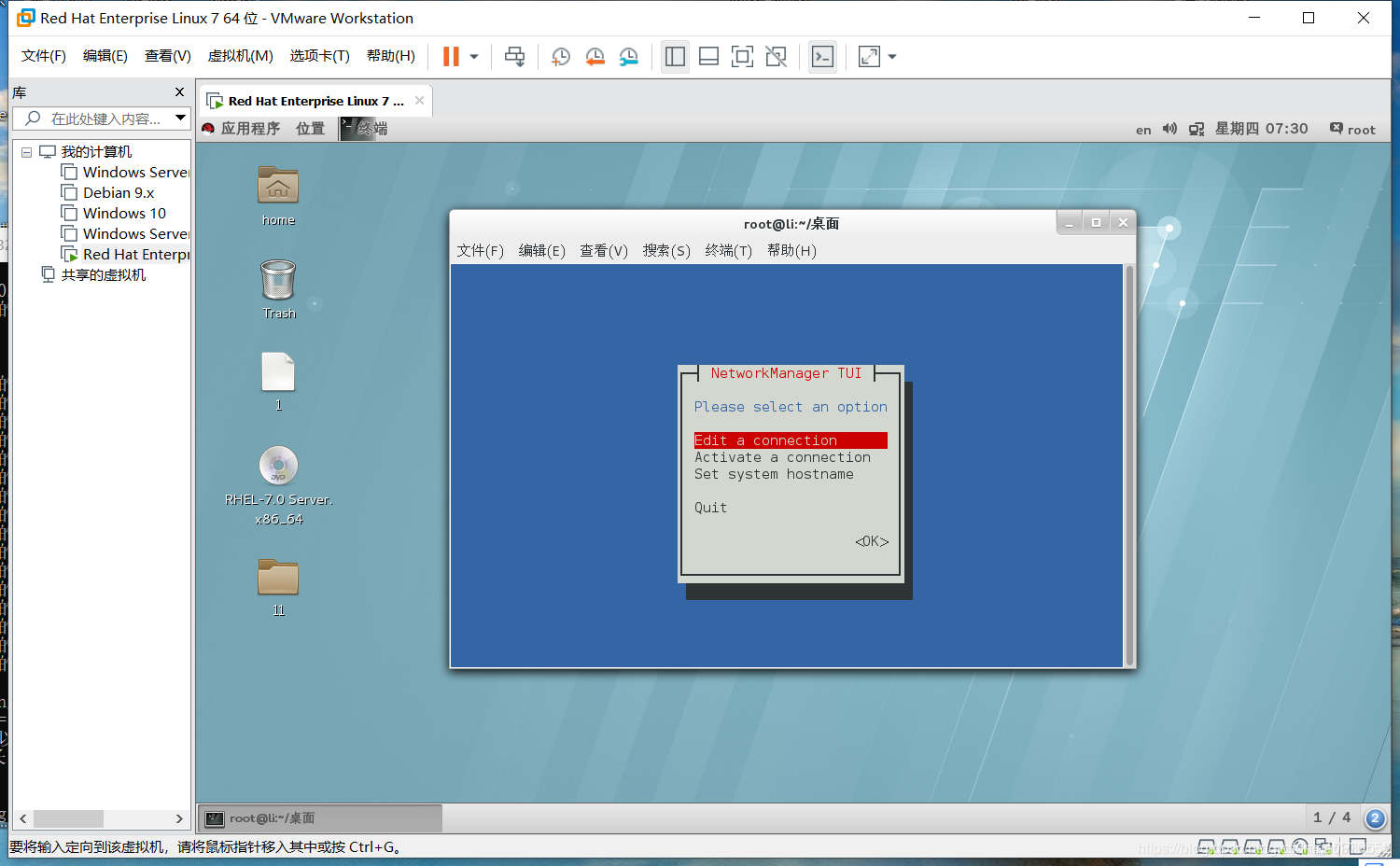The image size is (1400, 866).
Task: Send Ctrl+Alt+Del to the virtual machine
Action: [514, 57]
